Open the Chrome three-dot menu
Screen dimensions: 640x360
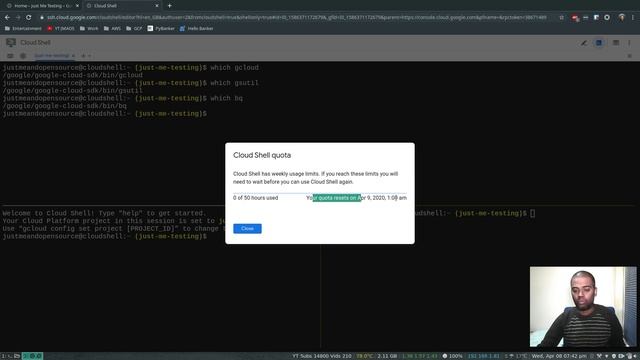click(x=633, y=18)
